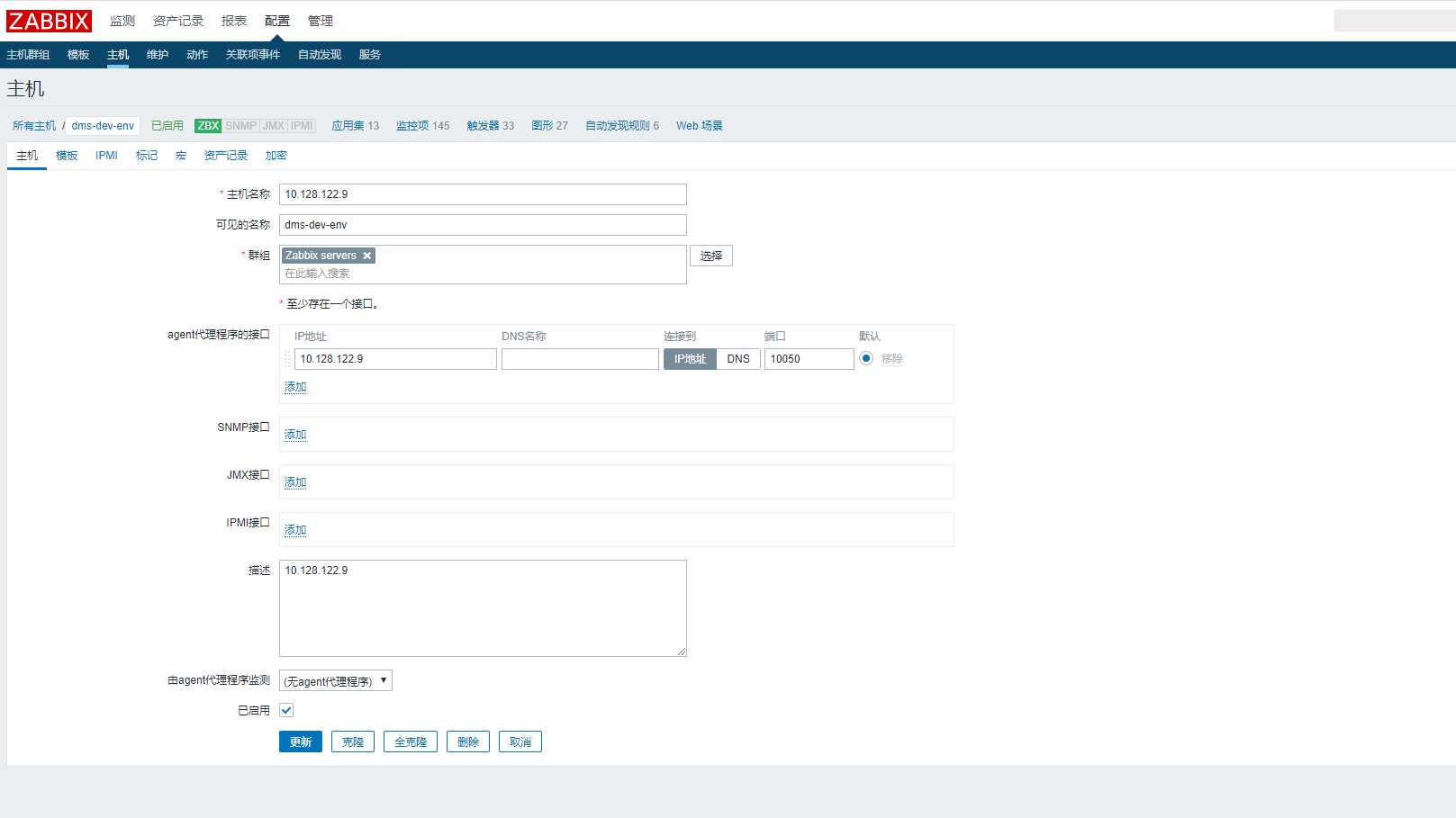Open 触发器 33 link

491,126
